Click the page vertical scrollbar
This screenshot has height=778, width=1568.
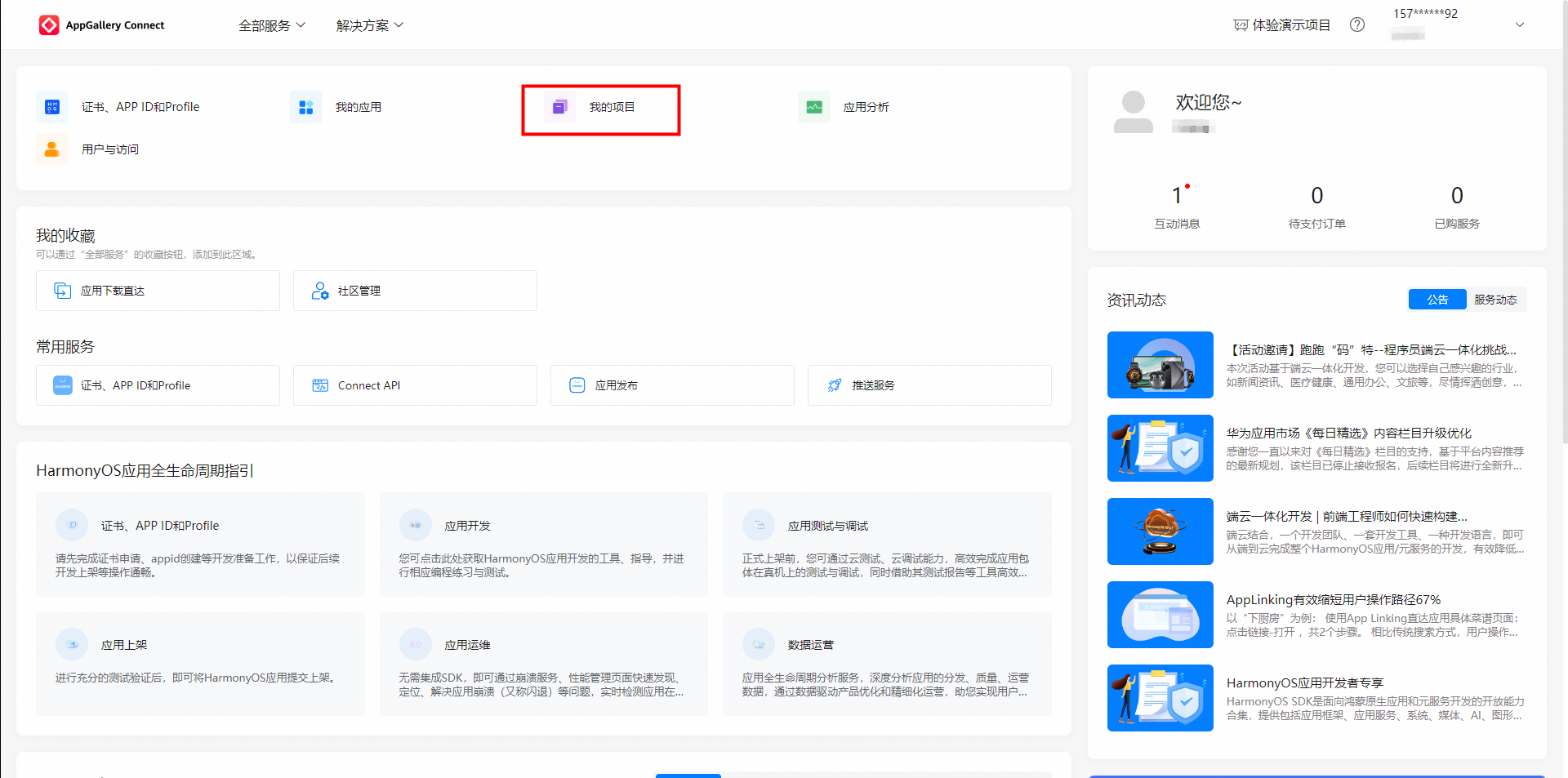pos(1564,222)
